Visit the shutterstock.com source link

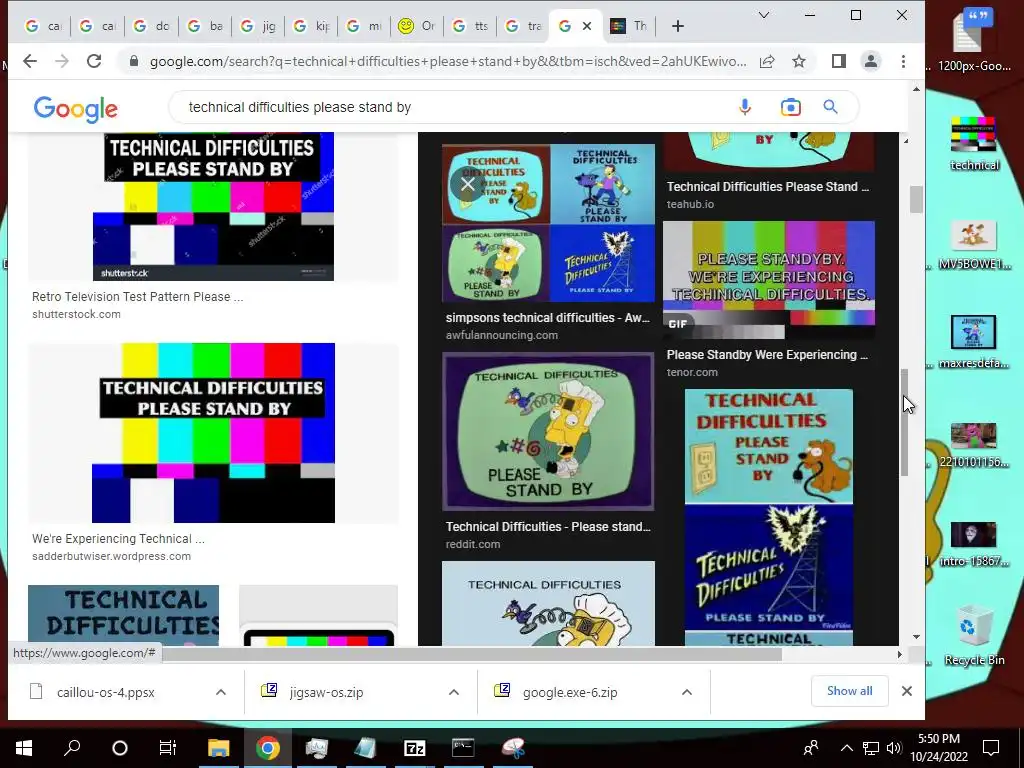pyautogui.click(x=76, y=314)
